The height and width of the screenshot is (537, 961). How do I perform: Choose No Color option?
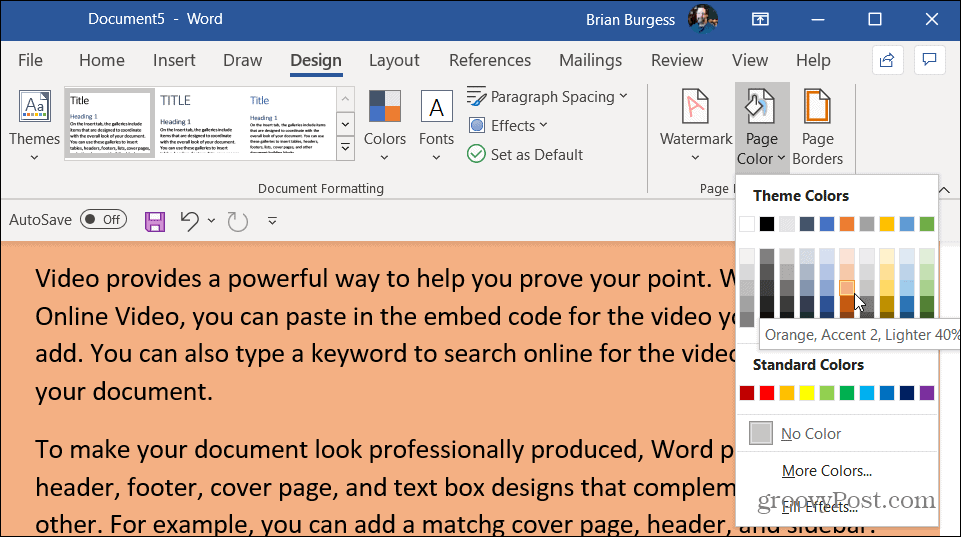(837, 433)
